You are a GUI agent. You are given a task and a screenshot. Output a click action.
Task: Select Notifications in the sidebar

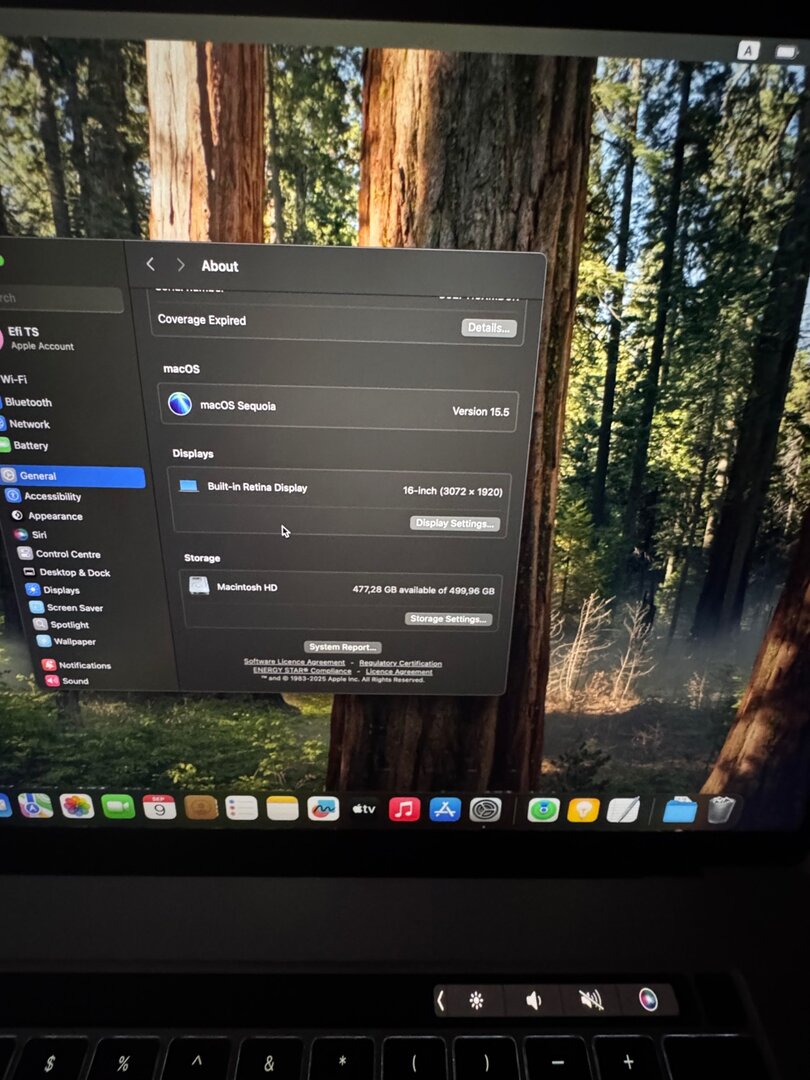76,665
